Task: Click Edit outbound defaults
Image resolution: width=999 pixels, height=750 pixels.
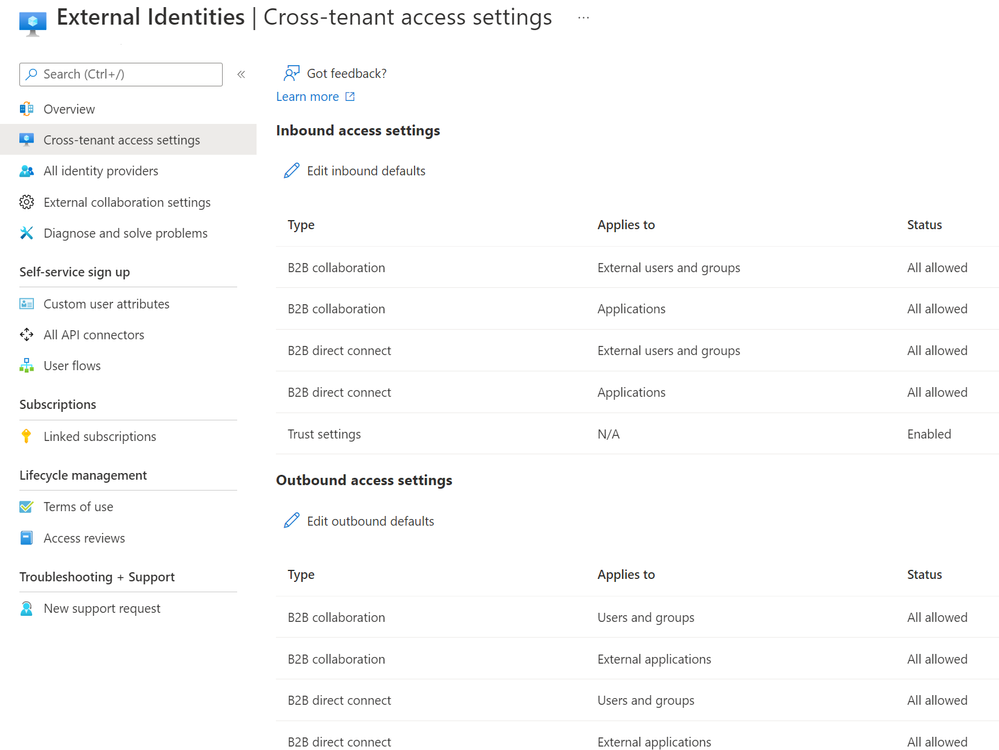Action: 359,521
